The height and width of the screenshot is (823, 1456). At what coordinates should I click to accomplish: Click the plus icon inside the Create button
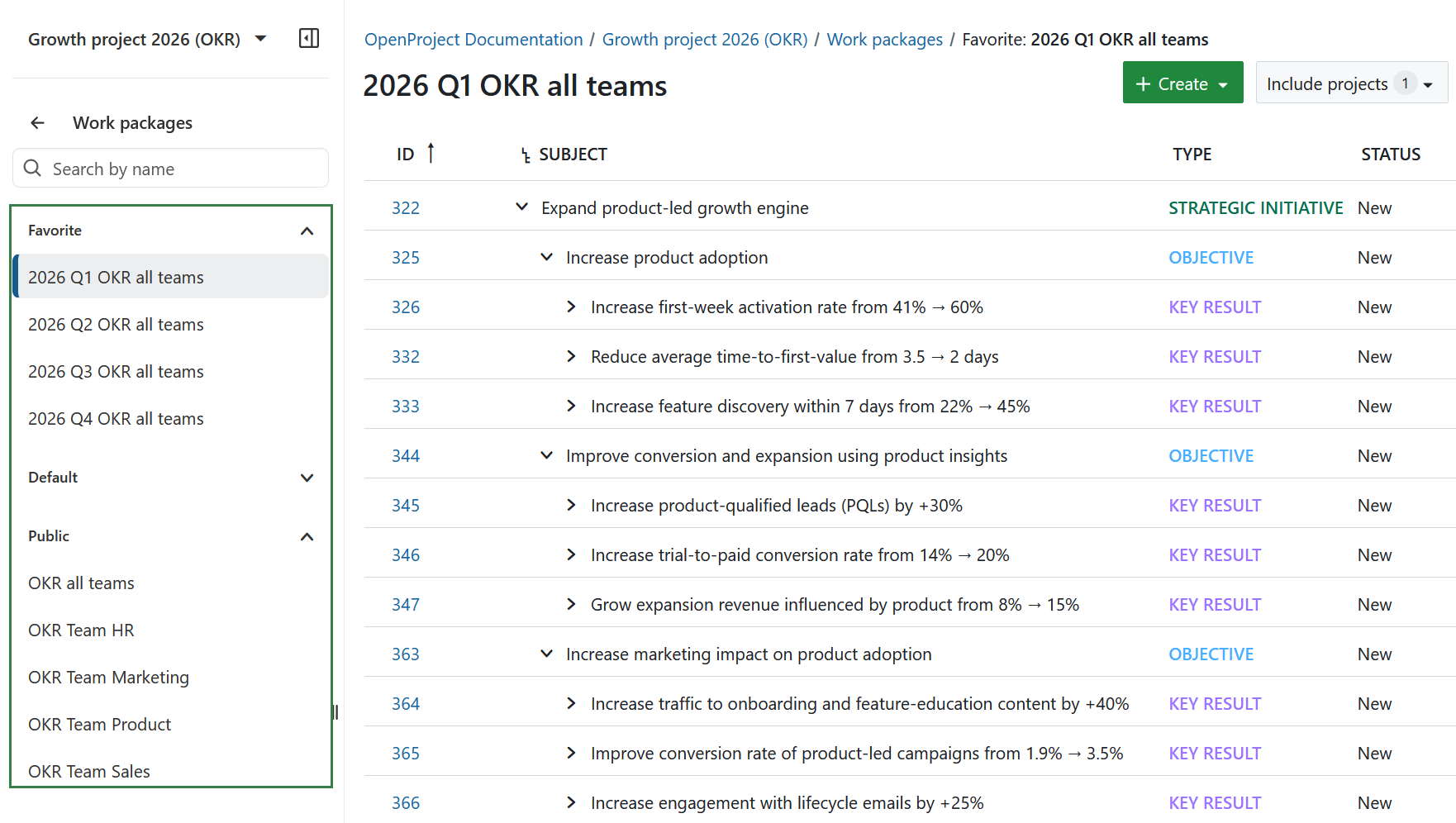tap(1144, 83)
